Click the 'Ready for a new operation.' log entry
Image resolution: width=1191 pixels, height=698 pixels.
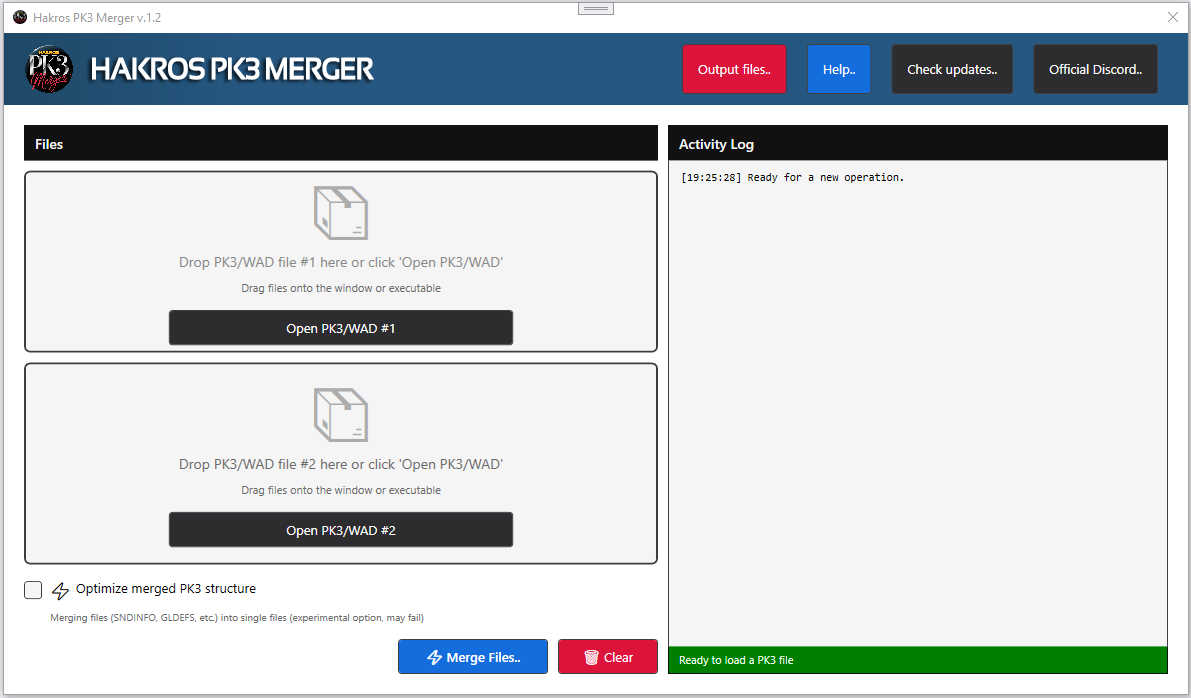tap(792, 178)
